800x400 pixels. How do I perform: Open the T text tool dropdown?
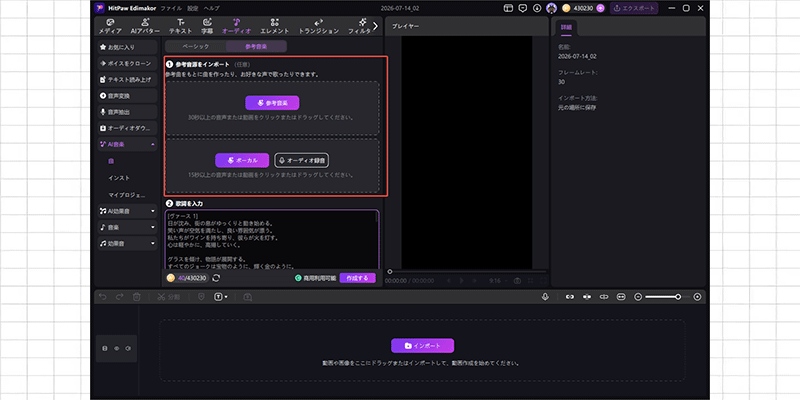(221, 296)
